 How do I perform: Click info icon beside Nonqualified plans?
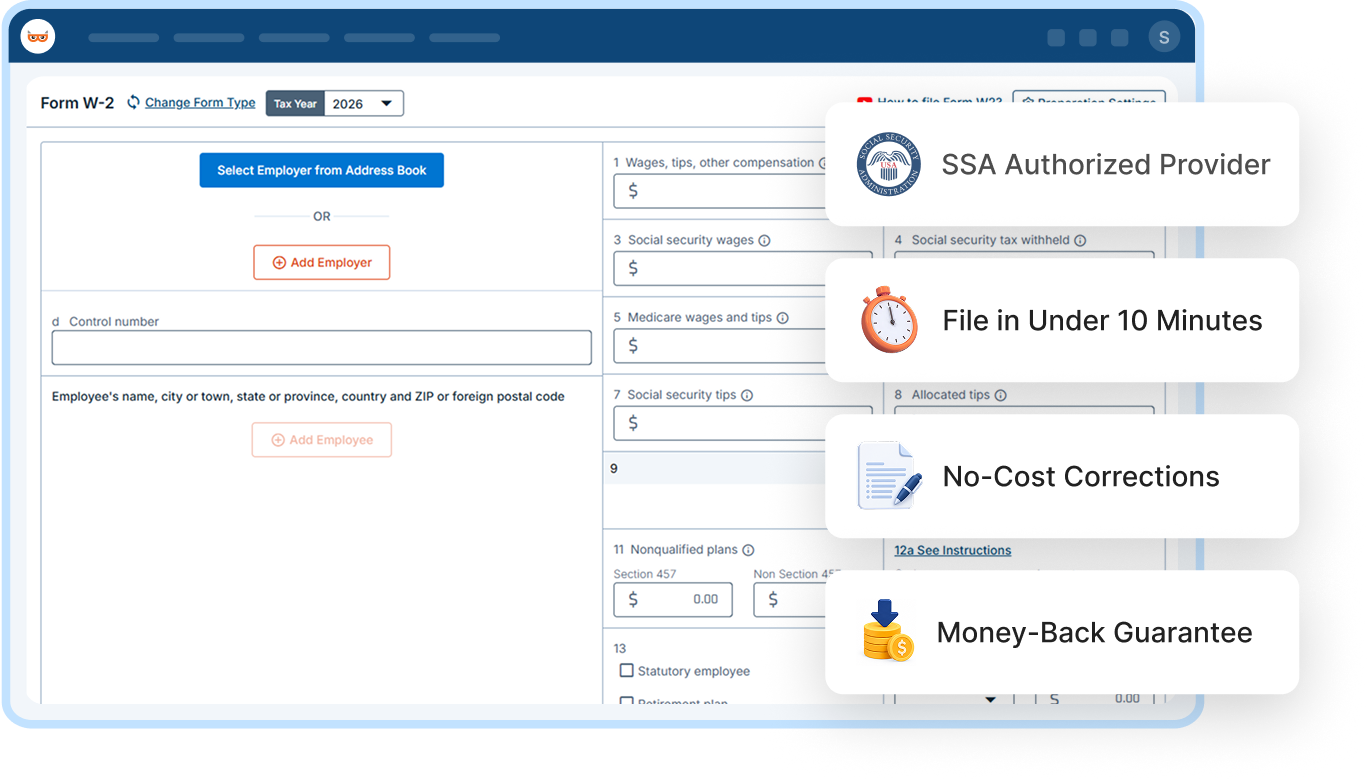[x=748, y=550]
